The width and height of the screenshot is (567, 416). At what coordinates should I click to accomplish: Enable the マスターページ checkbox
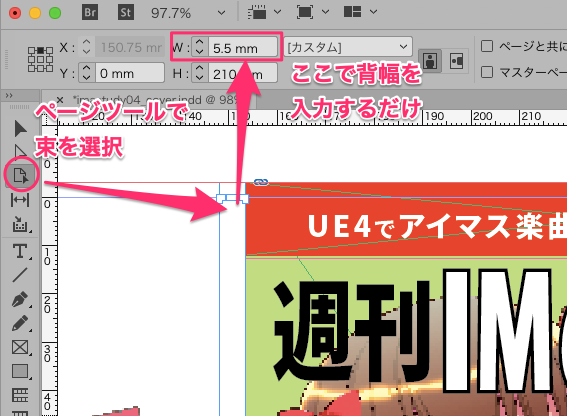click(487, 72)
